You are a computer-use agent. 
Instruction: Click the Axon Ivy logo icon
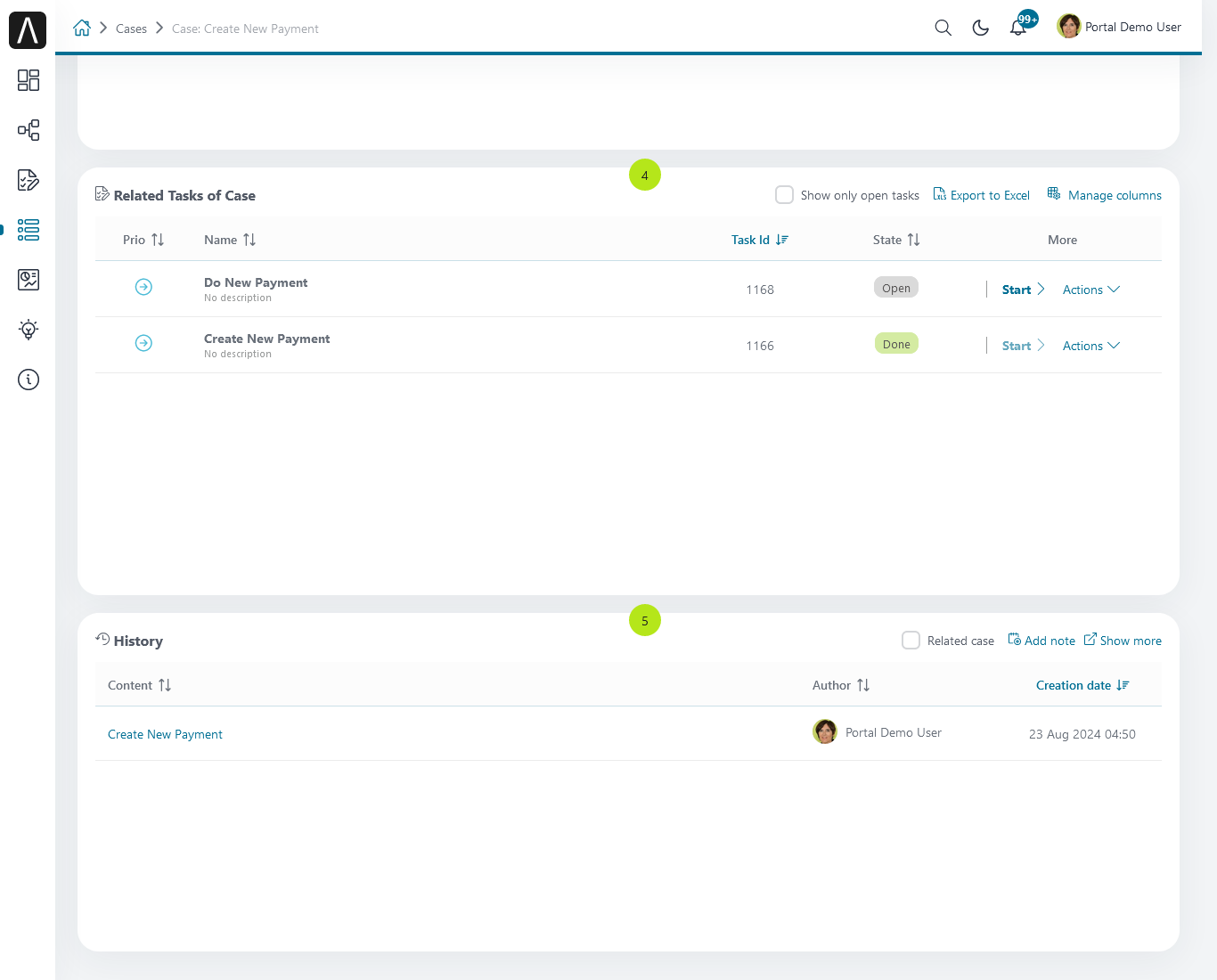(x=28, y=30)
